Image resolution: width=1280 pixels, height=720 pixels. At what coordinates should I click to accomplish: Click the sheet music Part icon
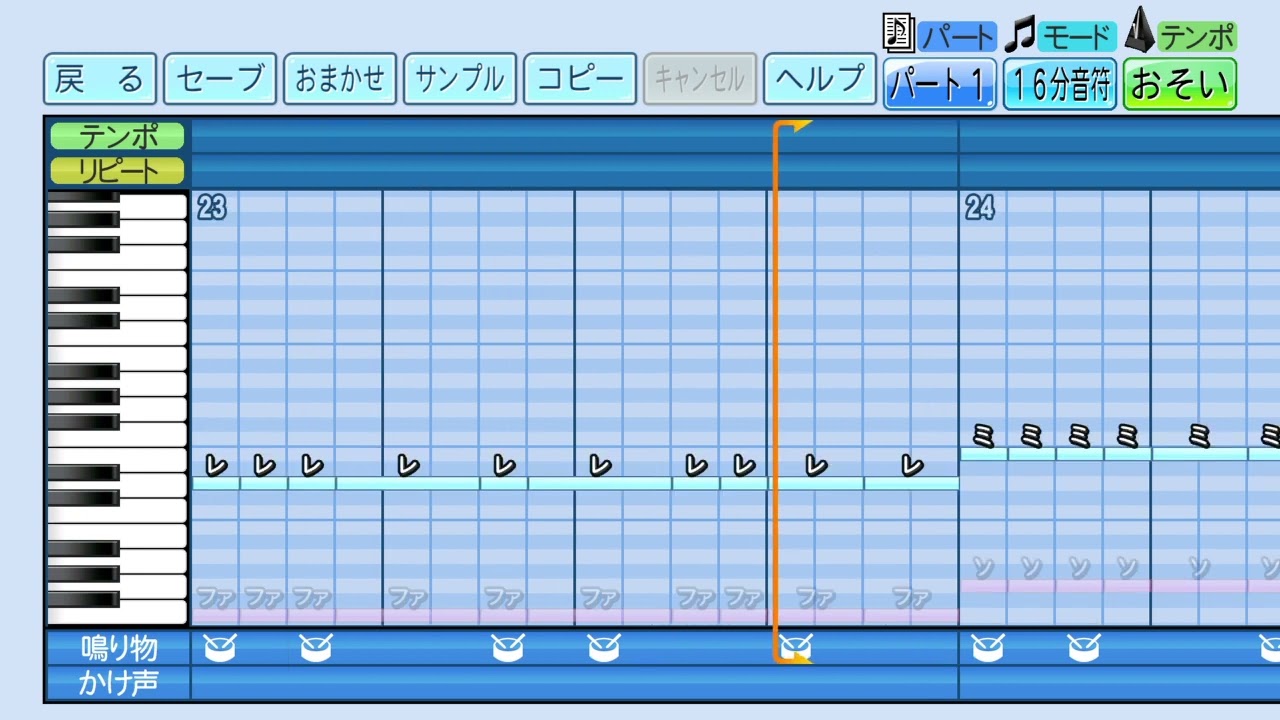click(898, 33)
